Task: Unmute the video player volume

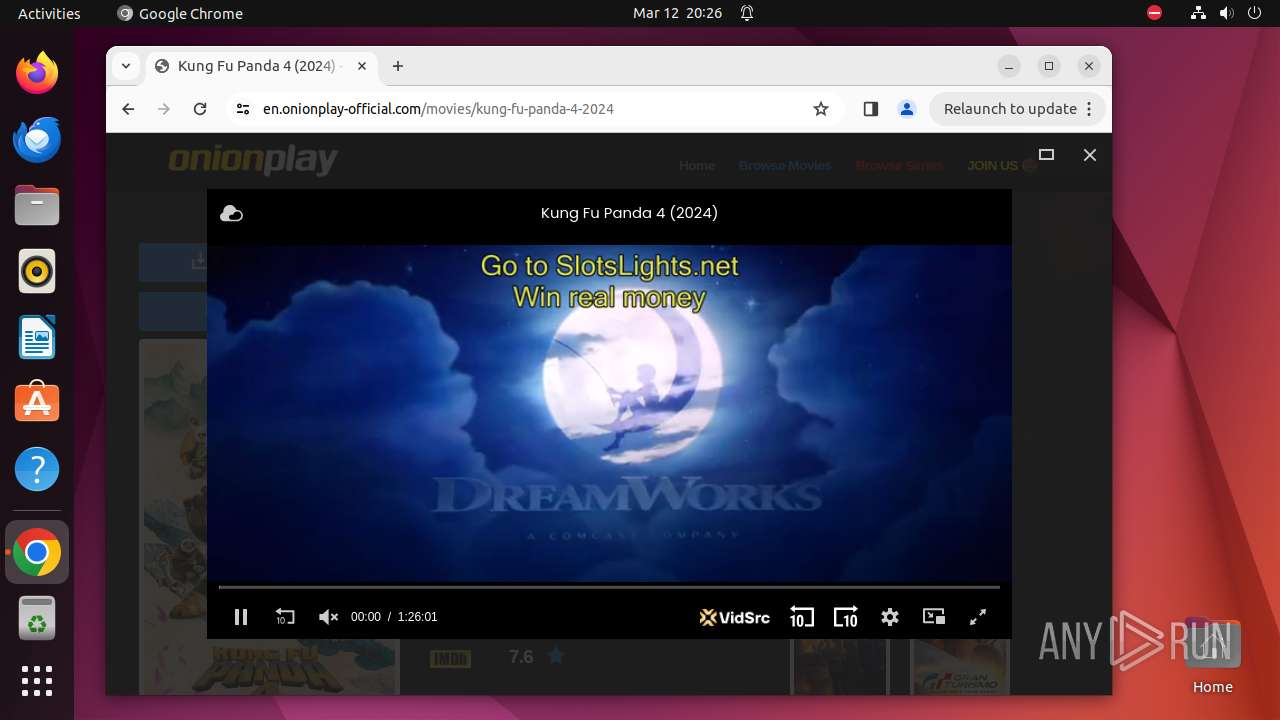Action: [328, 617]
